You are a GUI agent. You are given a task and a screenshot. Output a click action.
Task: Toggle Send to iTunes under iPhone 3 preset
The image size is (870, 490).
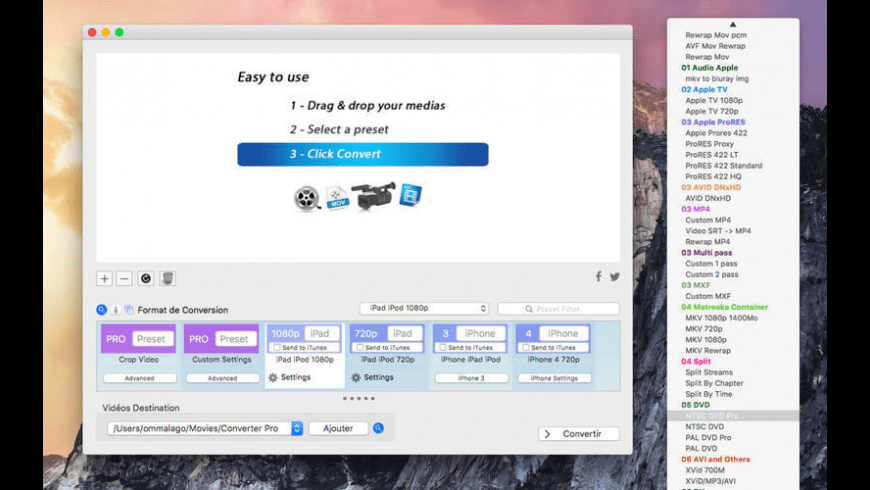tap(443, 347)
